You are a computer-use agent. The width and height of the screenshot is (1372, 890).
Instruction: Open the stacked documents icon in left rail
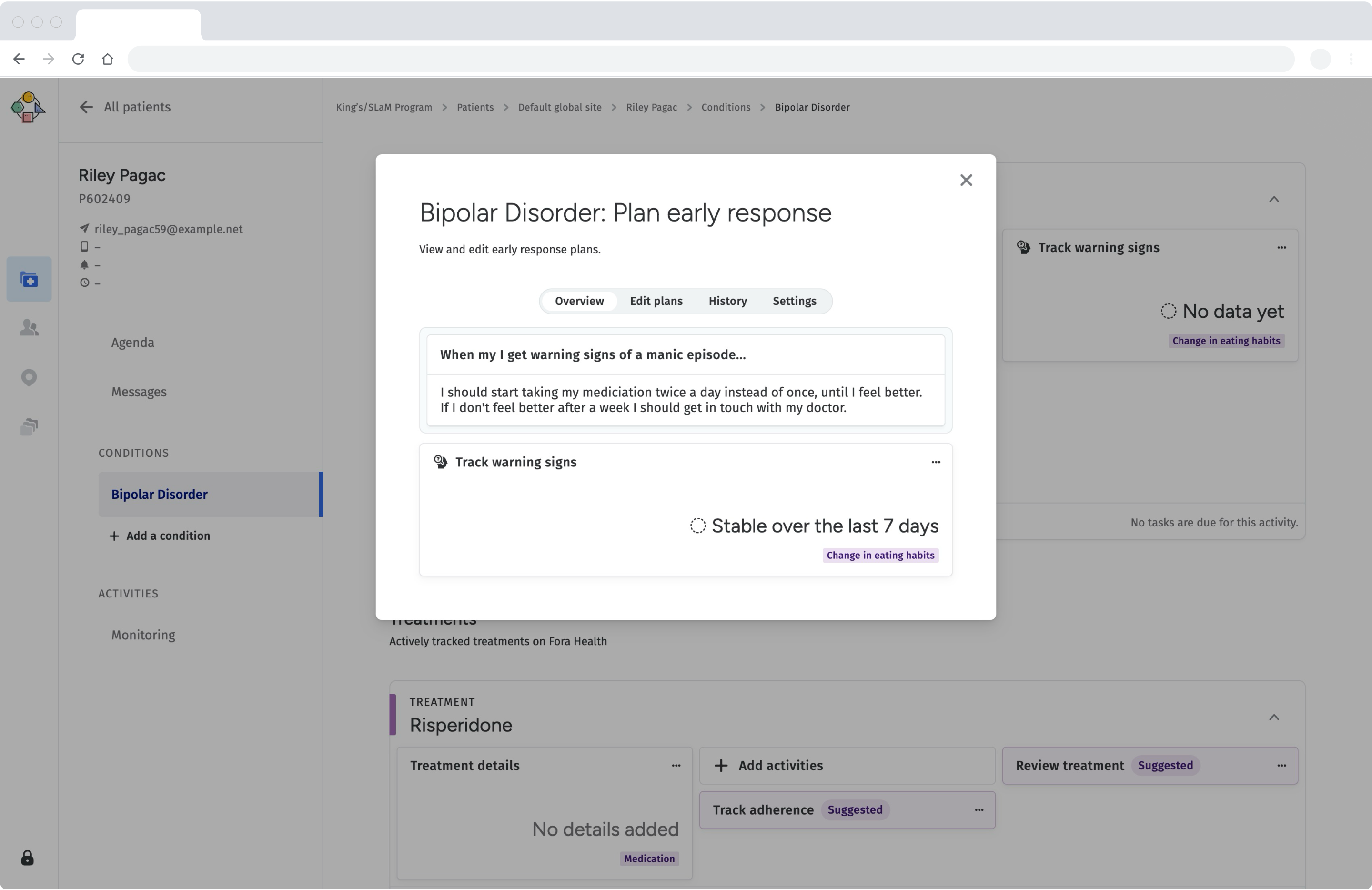(29, 426)
